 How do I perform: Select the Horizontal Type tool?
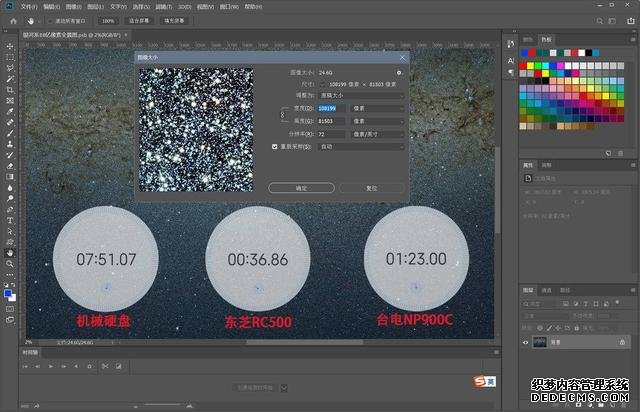click(10, 220)
